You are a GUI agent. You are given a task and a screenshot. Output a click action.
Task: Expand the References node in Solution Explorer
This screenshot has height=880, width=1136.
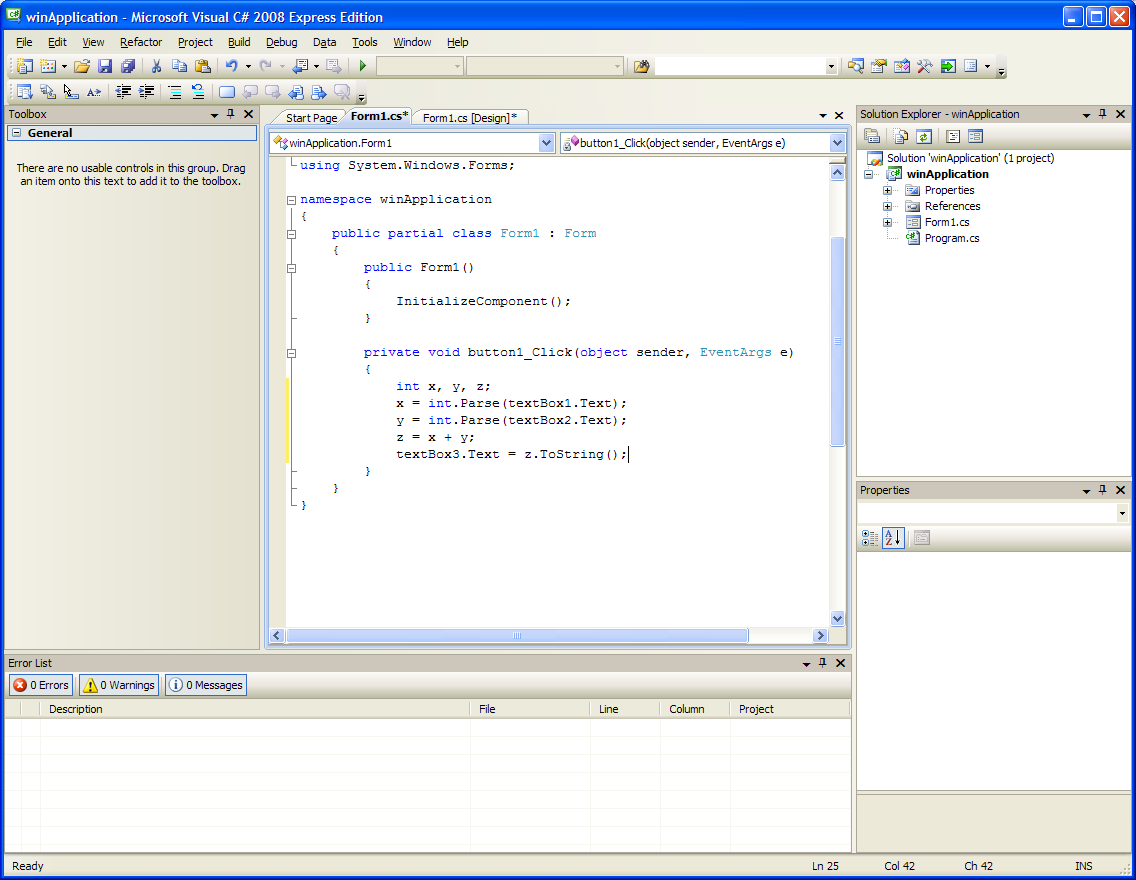pos(887,206)
